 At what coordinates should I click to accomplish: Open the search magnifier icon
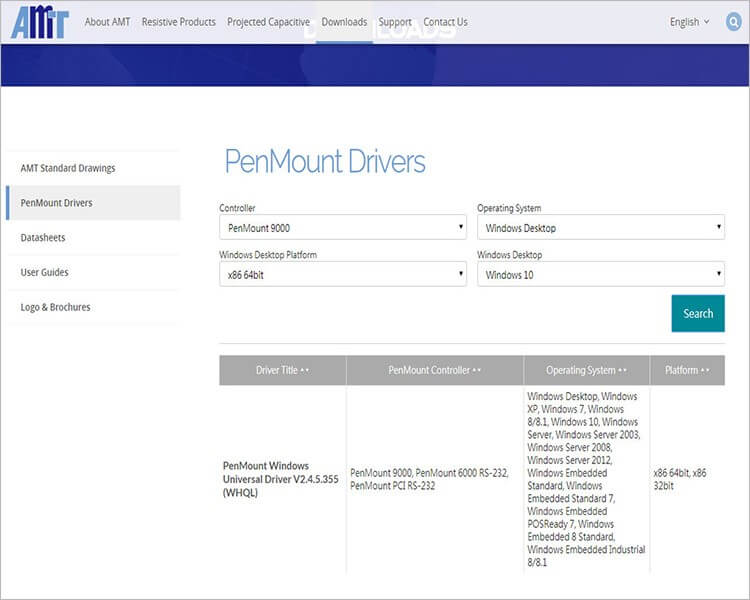734,22
